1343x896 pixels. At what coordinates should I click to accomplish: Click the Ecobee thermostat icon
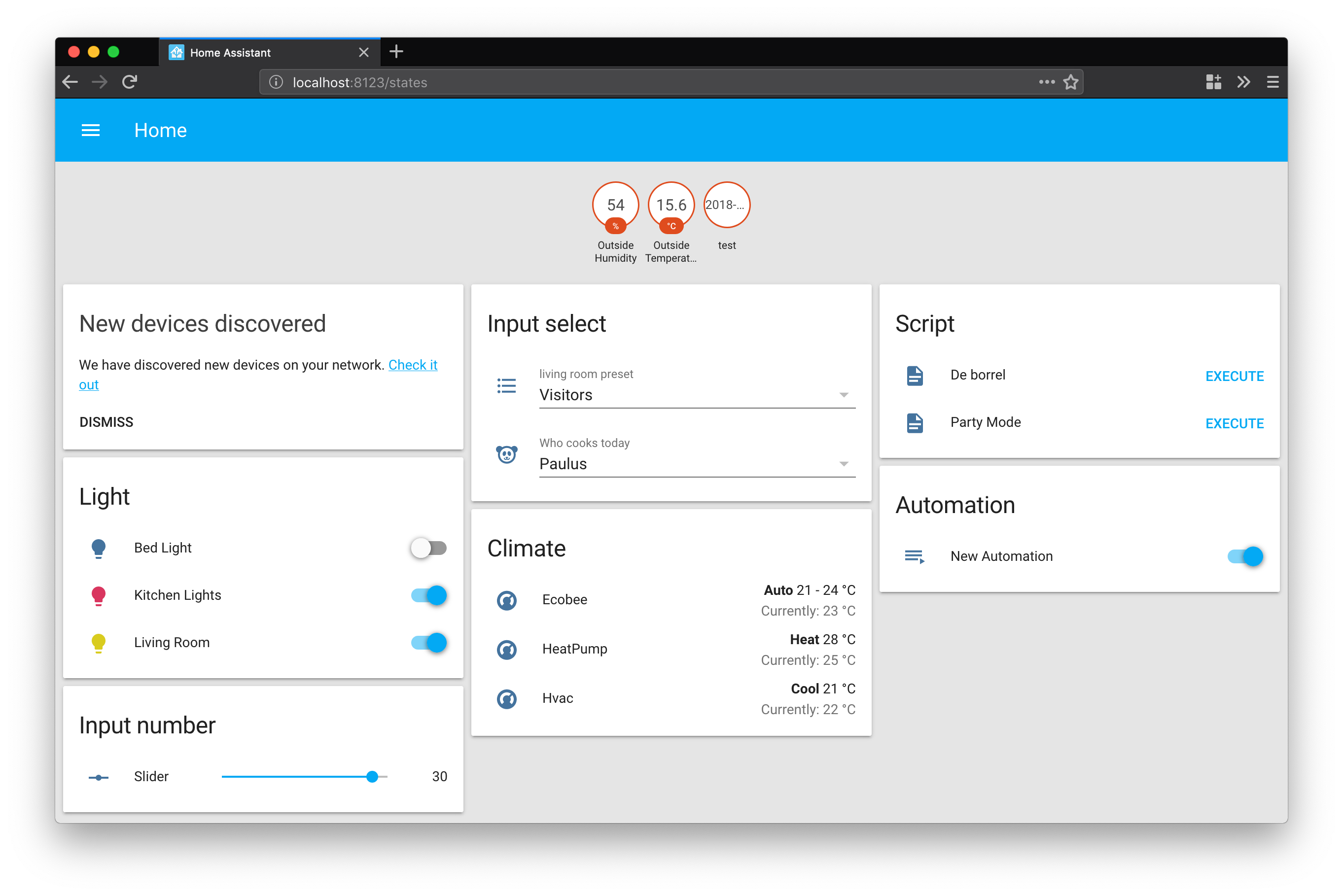(x=506, y=600)
